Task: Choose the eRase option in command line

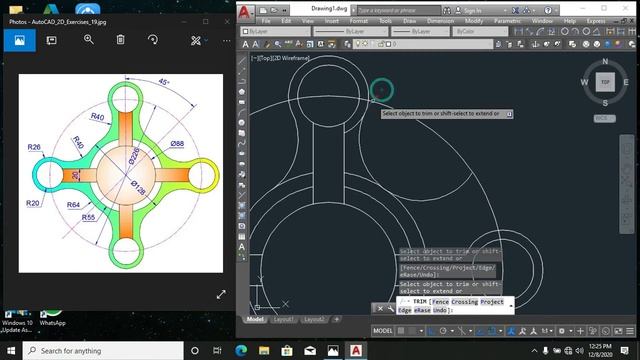Action: tap(422, 310)
